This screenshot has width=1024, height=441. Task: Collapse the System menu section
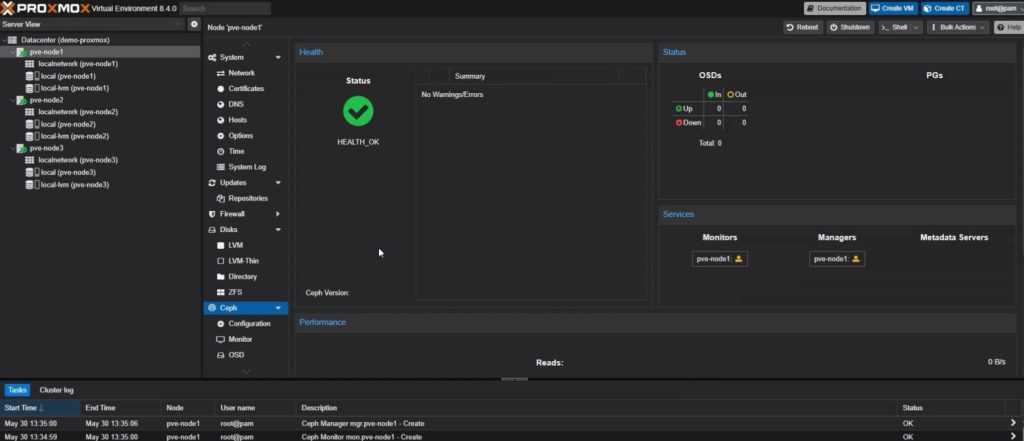(x=278, y=57)
